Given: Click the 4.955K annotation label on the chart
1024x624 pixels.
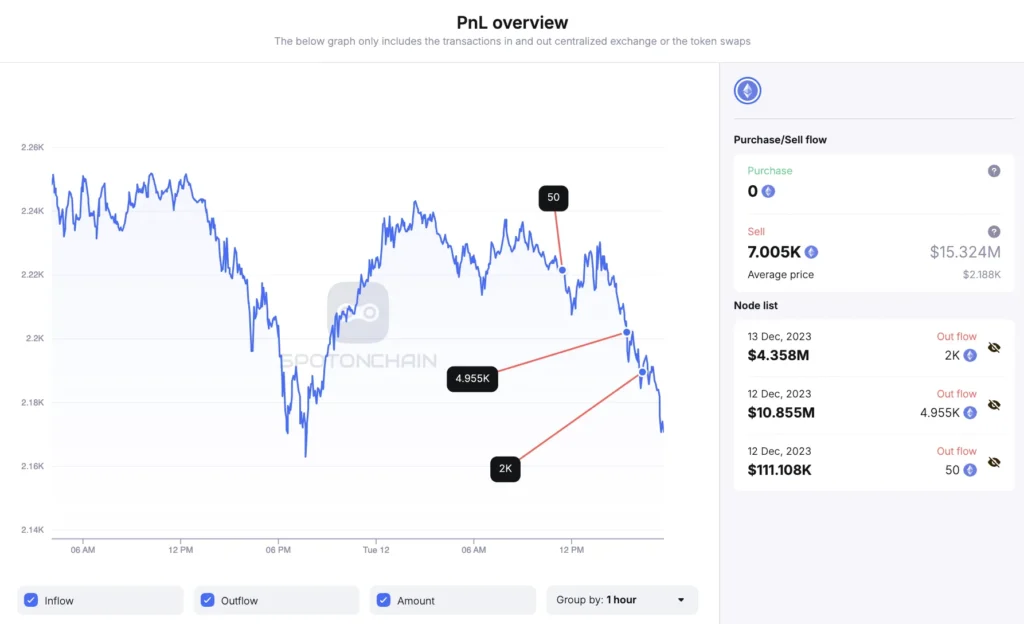Looking at the screenshot, I should pyautogui.click(x=471, y=378).
